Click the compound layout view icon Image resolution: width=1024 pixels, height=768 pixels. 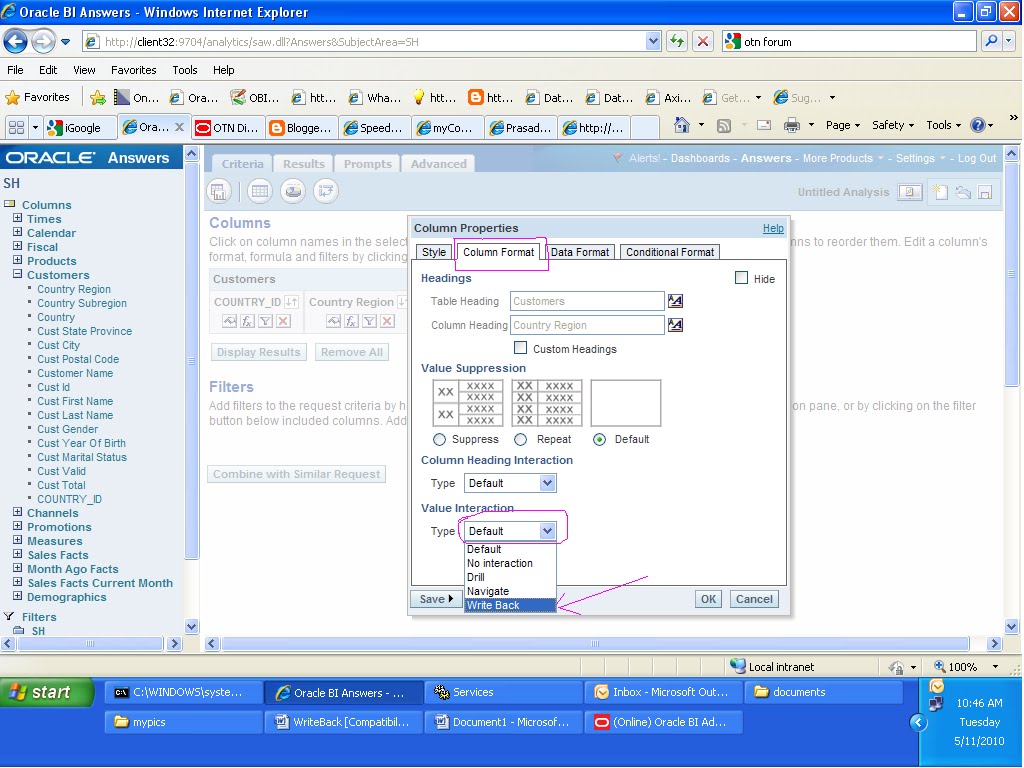(219, 191)
